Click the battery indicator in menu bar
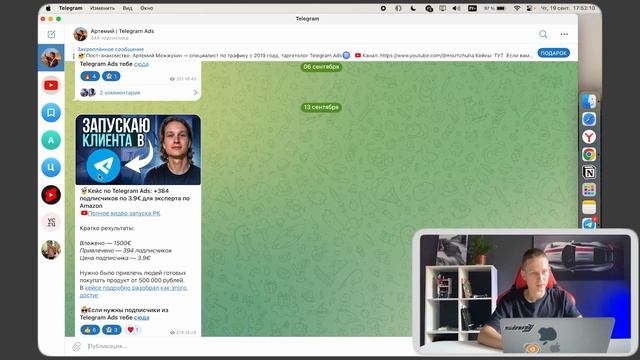Viewport: 640px width, 360px height. [x=495, y=8]
